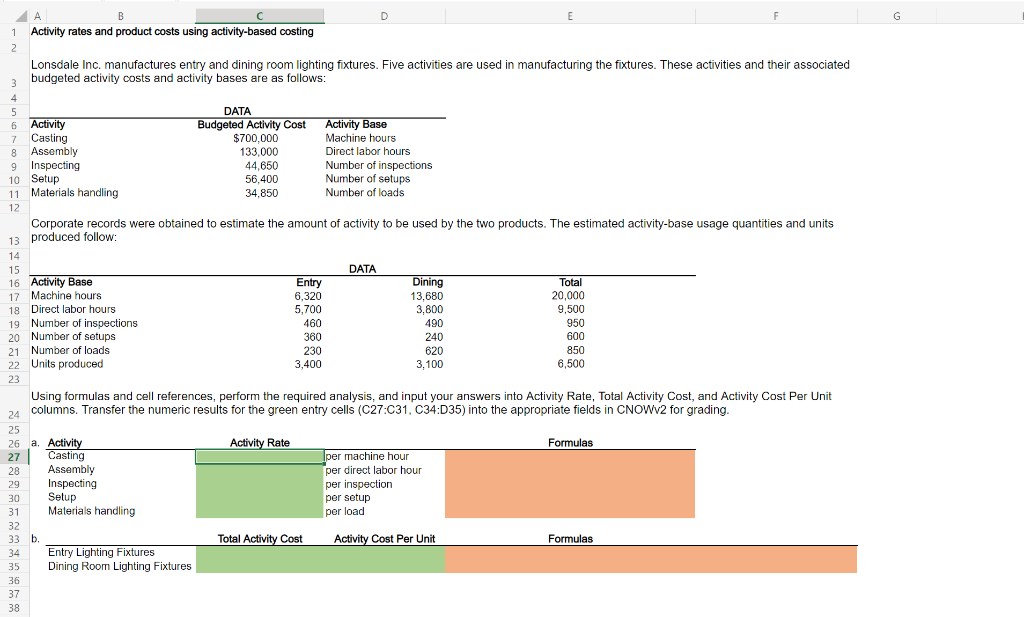Select column header E

click(x=569, y=16)
